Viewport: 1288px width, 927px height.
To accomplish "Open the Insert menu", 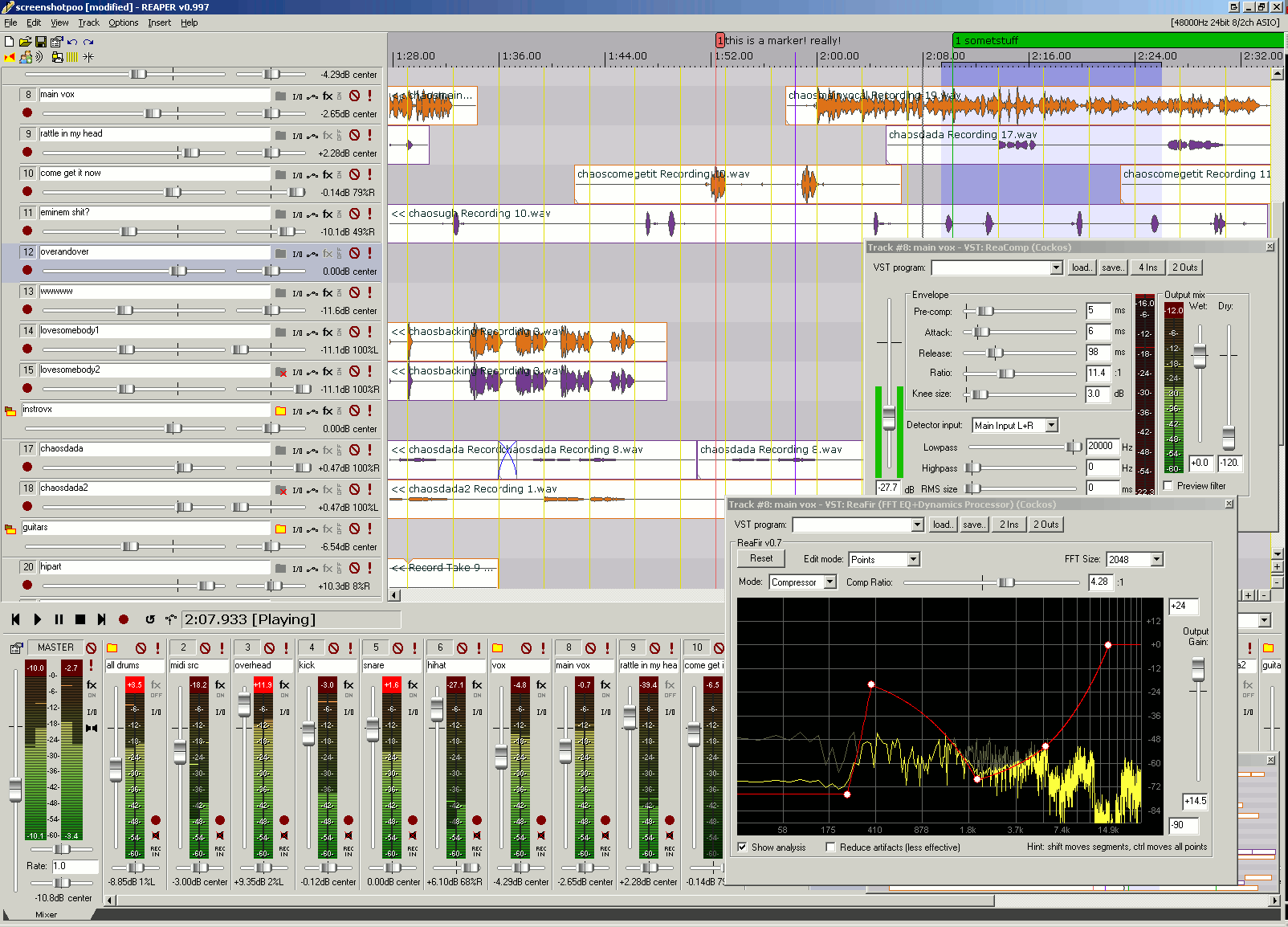I will [x=159, y=22].
